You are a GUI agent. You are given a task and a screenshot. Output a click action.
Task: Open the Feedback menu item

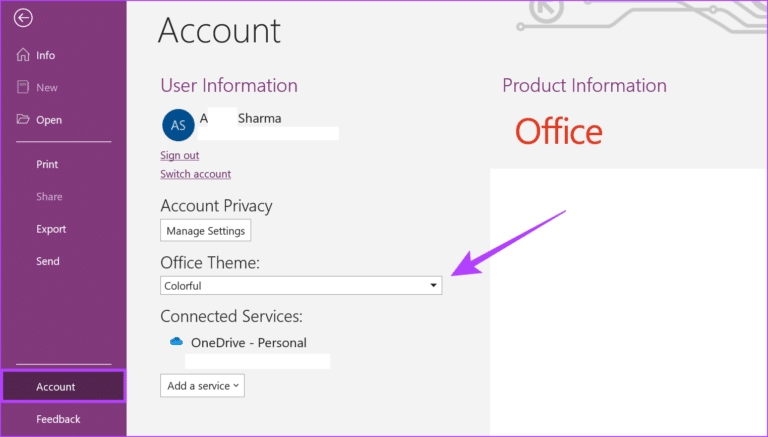tap(58, 419)
